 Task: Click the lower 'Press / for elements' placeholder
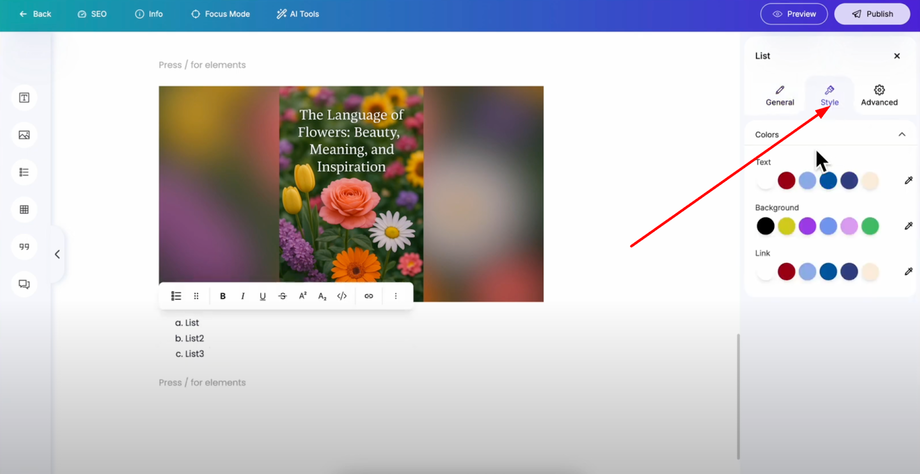click(202, 382)
